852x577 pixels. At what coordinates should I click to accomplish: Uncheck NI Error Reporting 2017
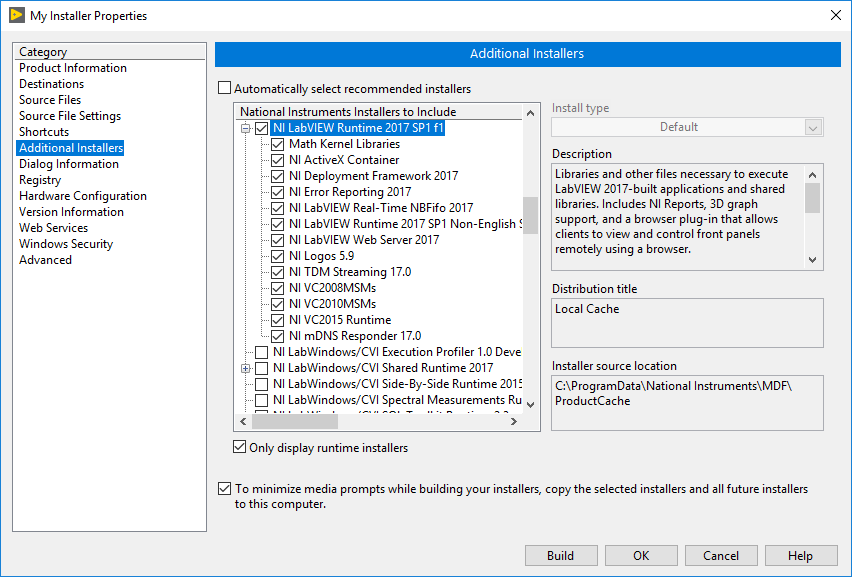(x=278, y=192)
